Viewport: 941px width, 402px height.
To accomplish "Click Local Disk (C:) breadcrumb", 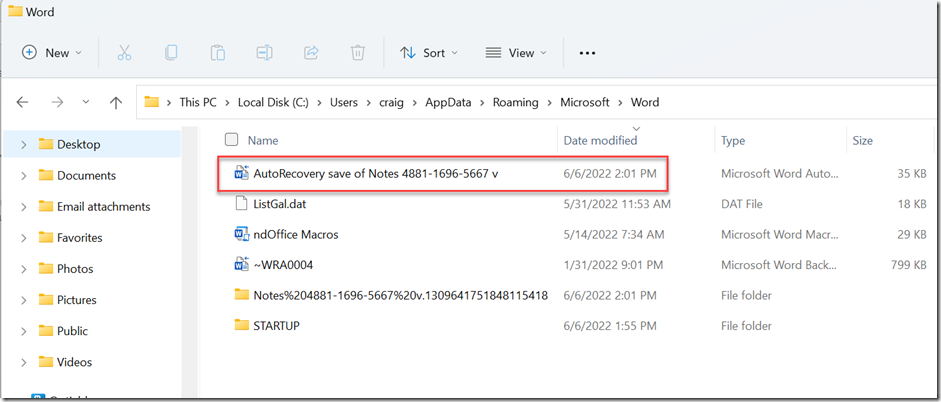I will point(273,103).
